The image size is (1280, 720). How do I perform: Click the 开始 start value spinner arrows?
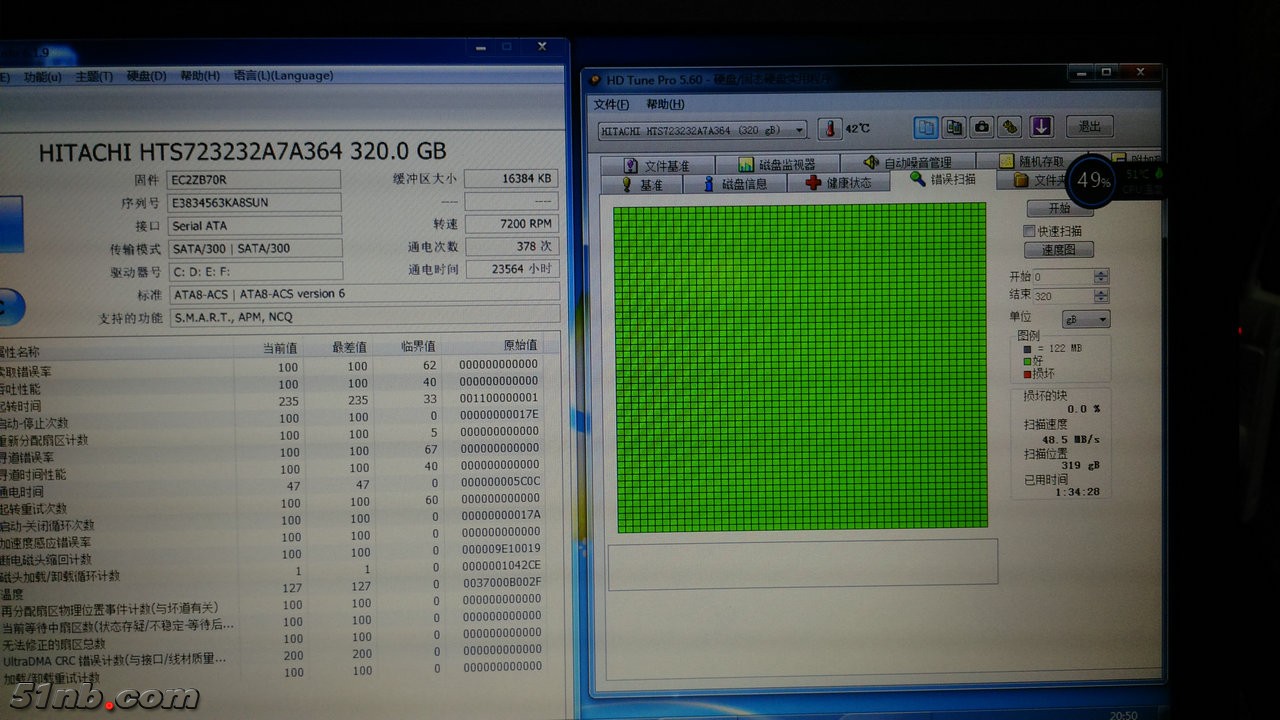click(x=1101, y=276)
